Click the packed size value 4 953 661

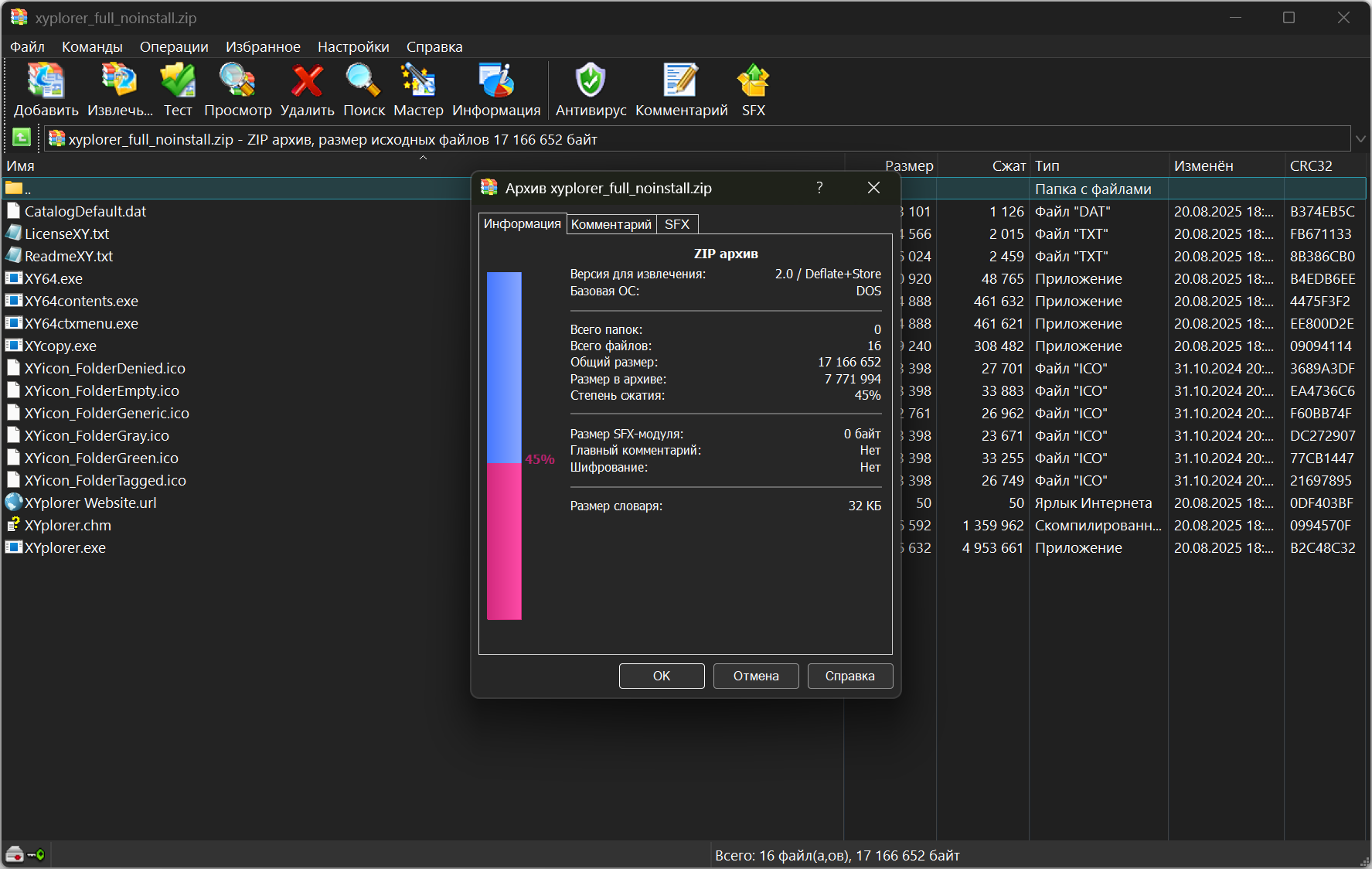(x=992, y=547)
